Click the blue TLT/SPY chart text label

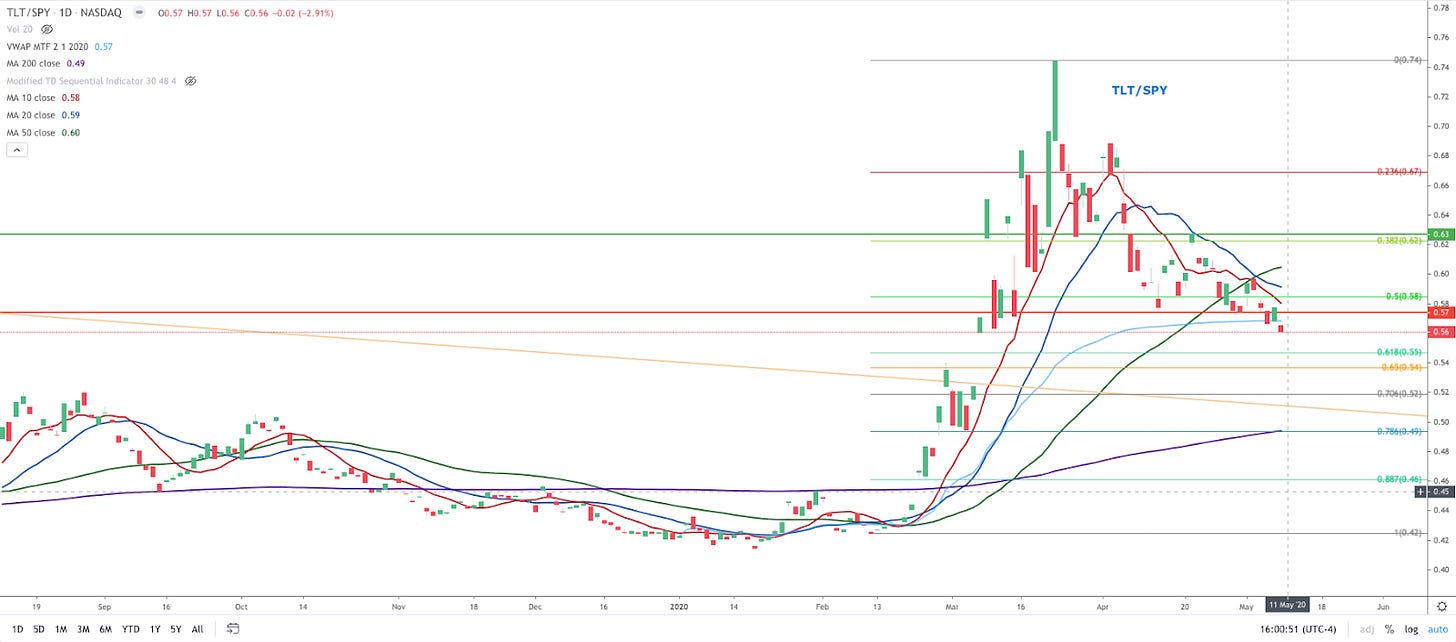click(x=1139, y=90)
